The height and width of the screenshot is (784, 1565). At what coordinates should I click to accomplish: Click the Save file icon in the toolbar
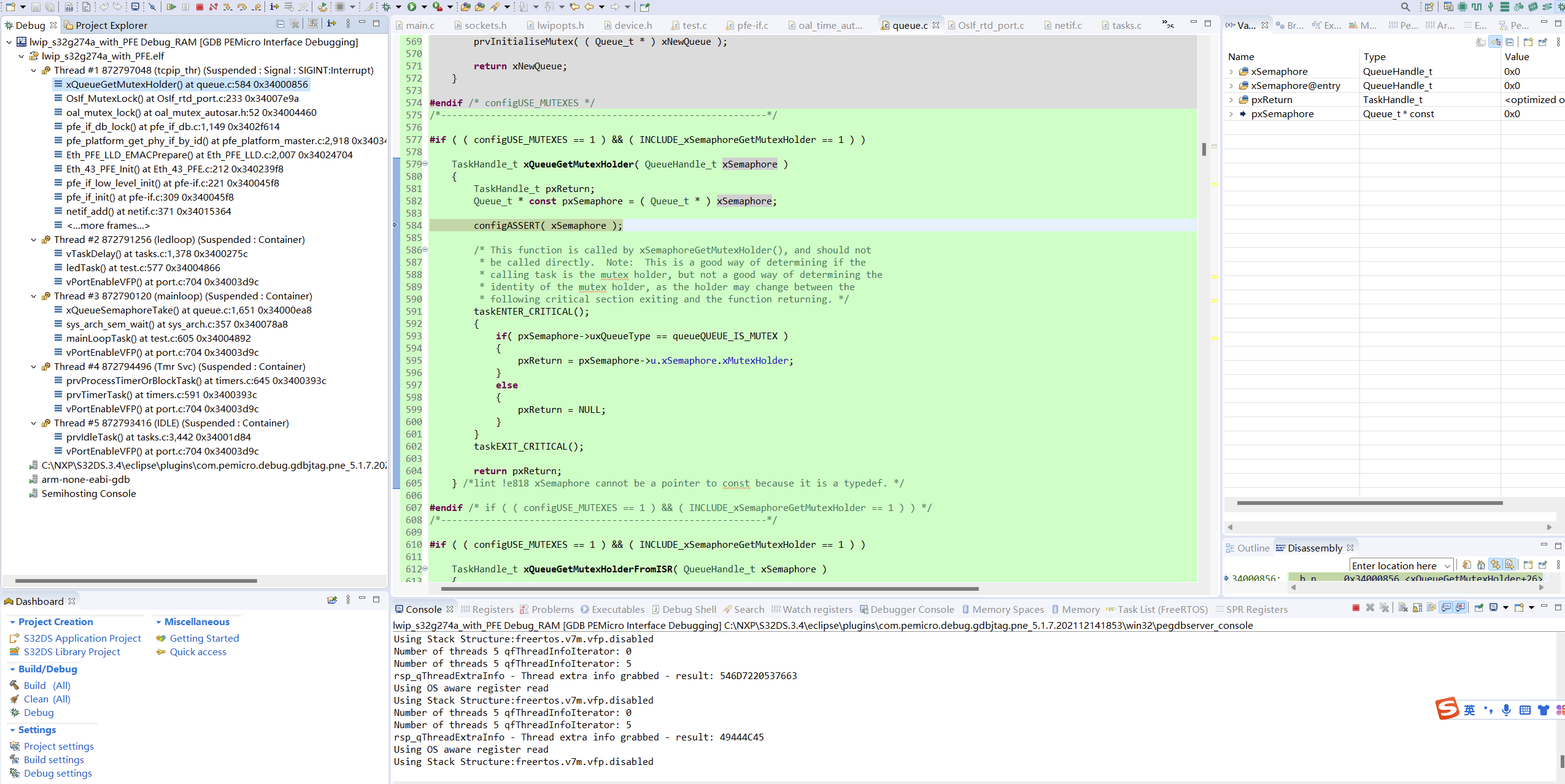tap(36, 7)
